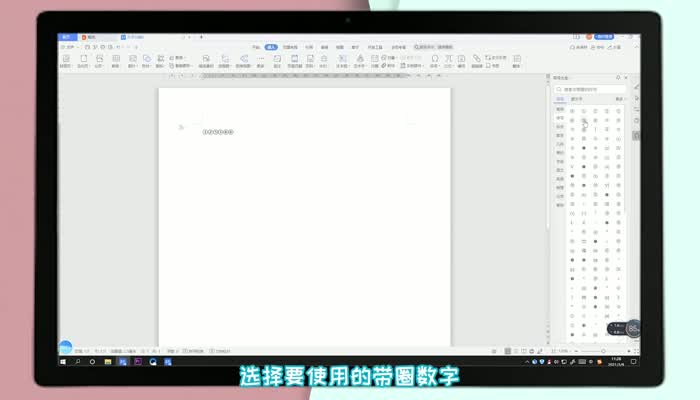
Task: Select 数学 category in symbol panel
Action: click(560, 135)
